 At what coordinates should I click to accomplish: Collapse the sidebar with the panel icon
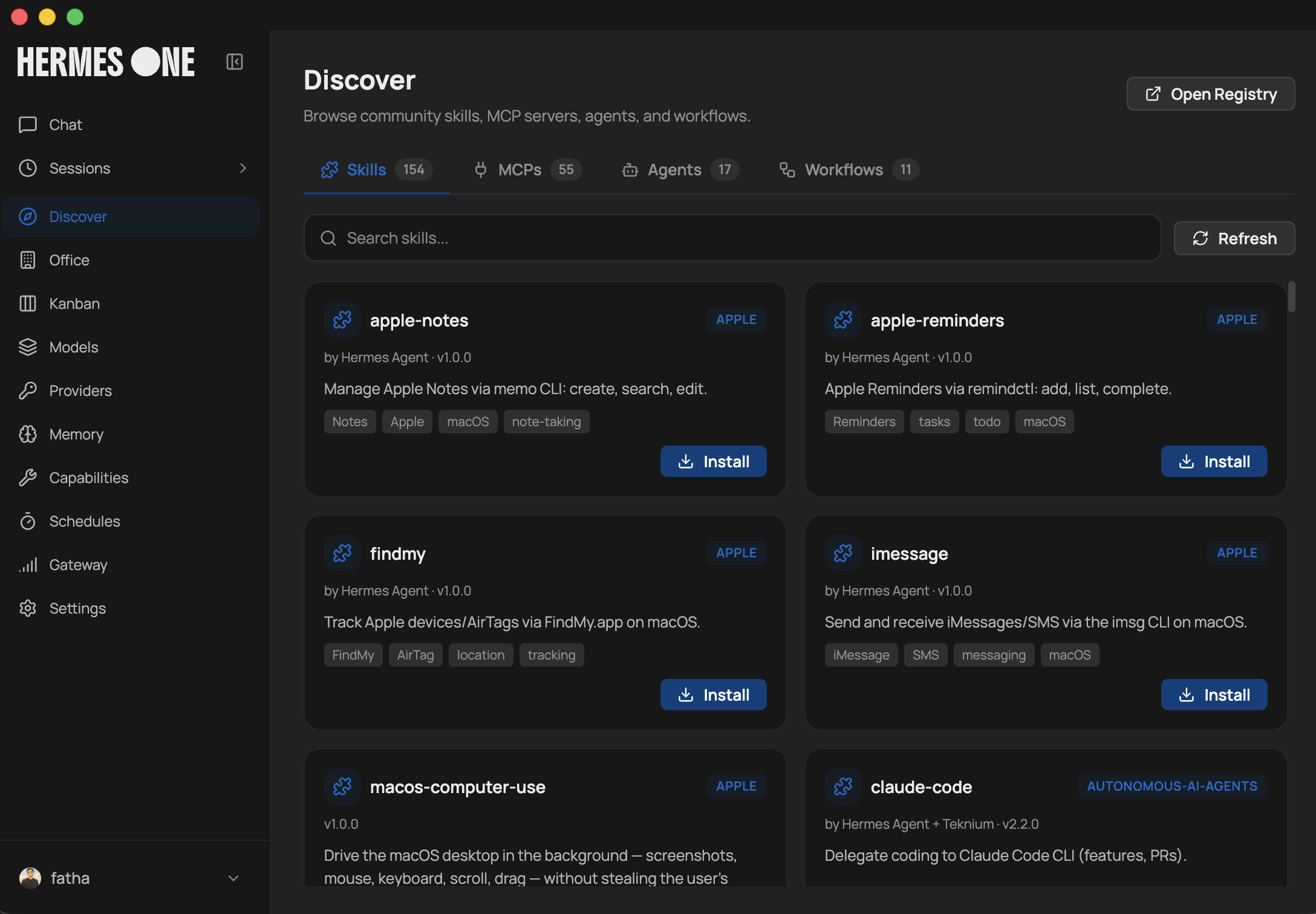click(x=235, y=62)
